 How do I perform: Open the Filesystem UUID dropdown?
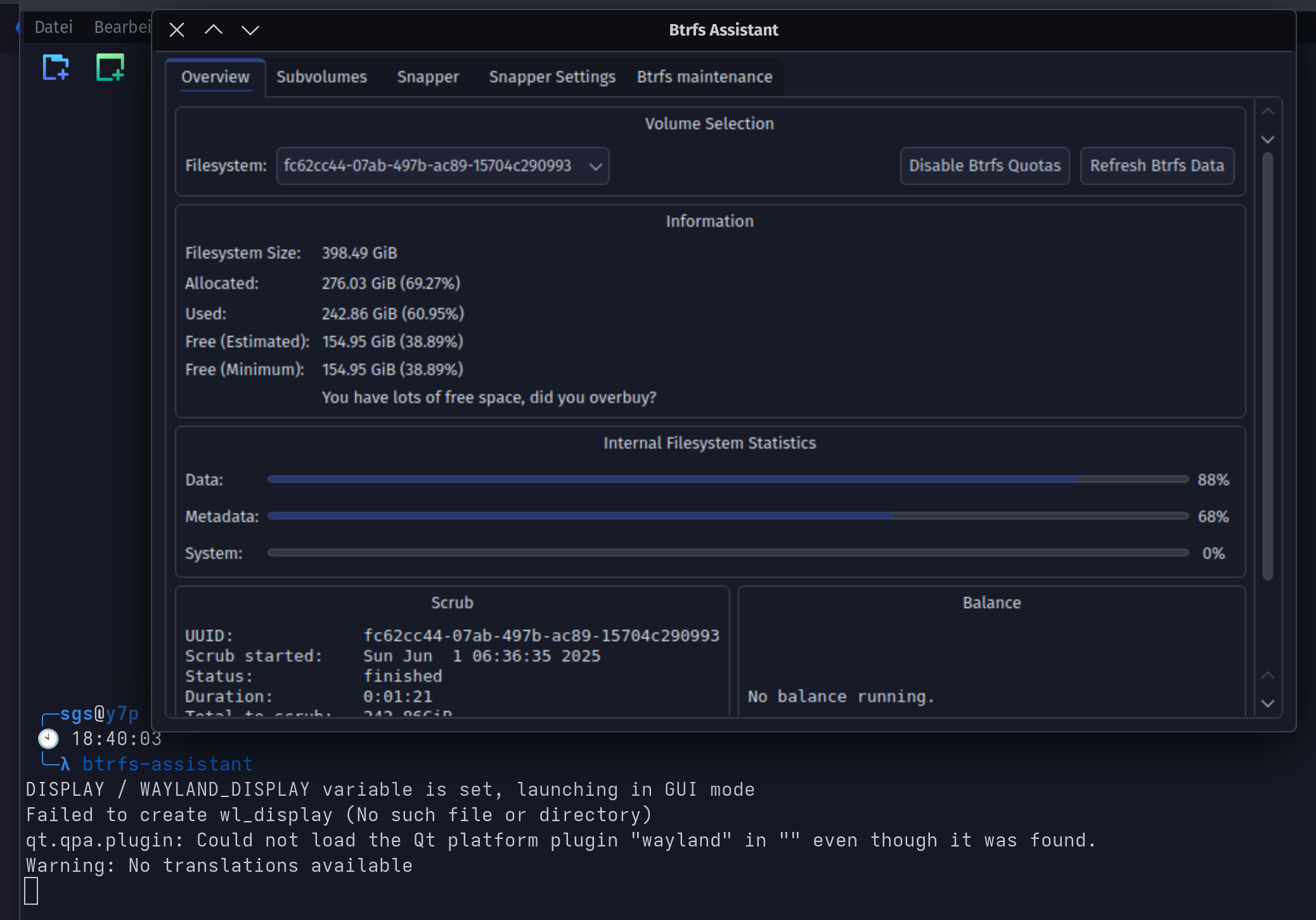[442, 166]
